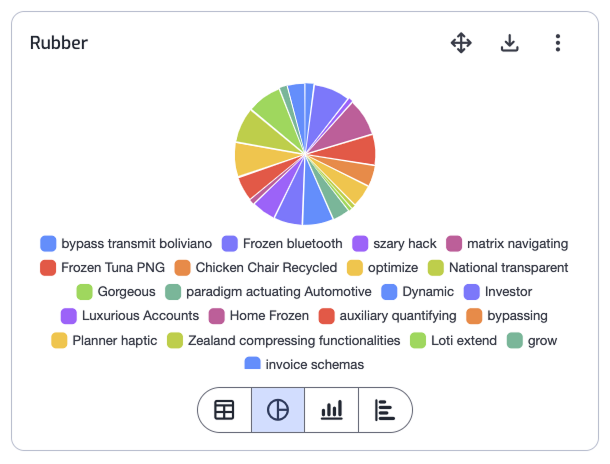This screenshot has width=610, height=464.
Task: Click matrix navigating legend label
Action: [x=517, y=244]
